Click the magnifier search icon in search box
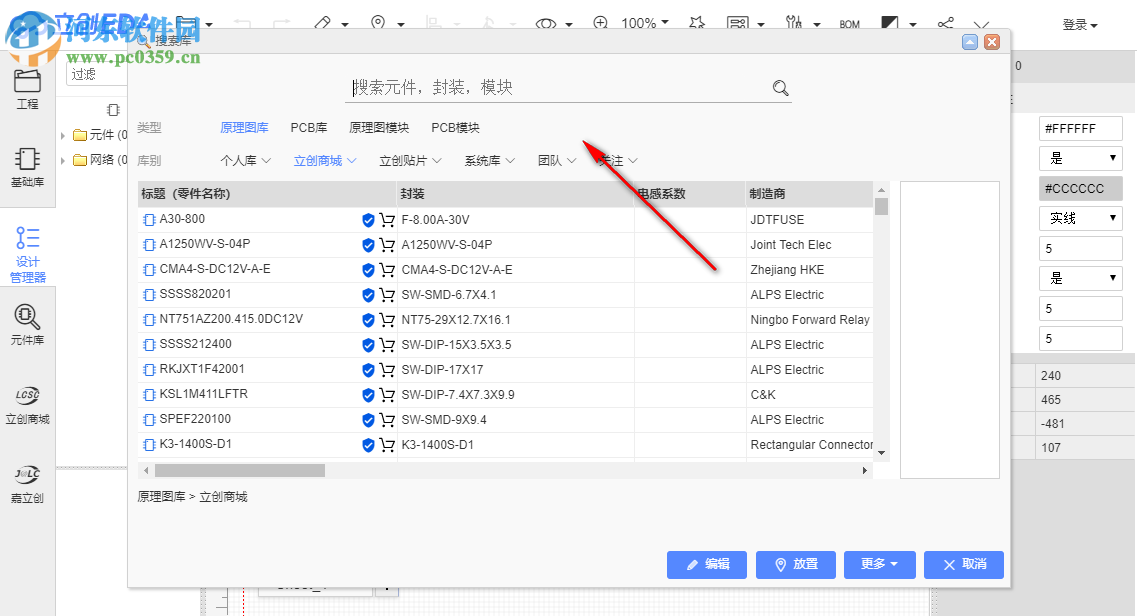The image size is (1137, 616). pos(780,88)
